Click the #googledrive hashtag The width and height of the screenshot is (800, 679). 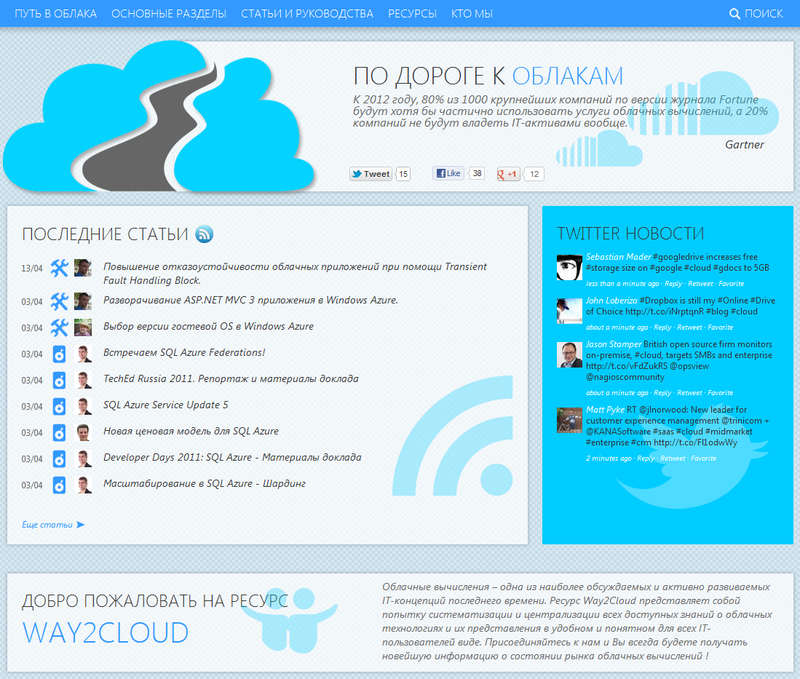(678, 257)
